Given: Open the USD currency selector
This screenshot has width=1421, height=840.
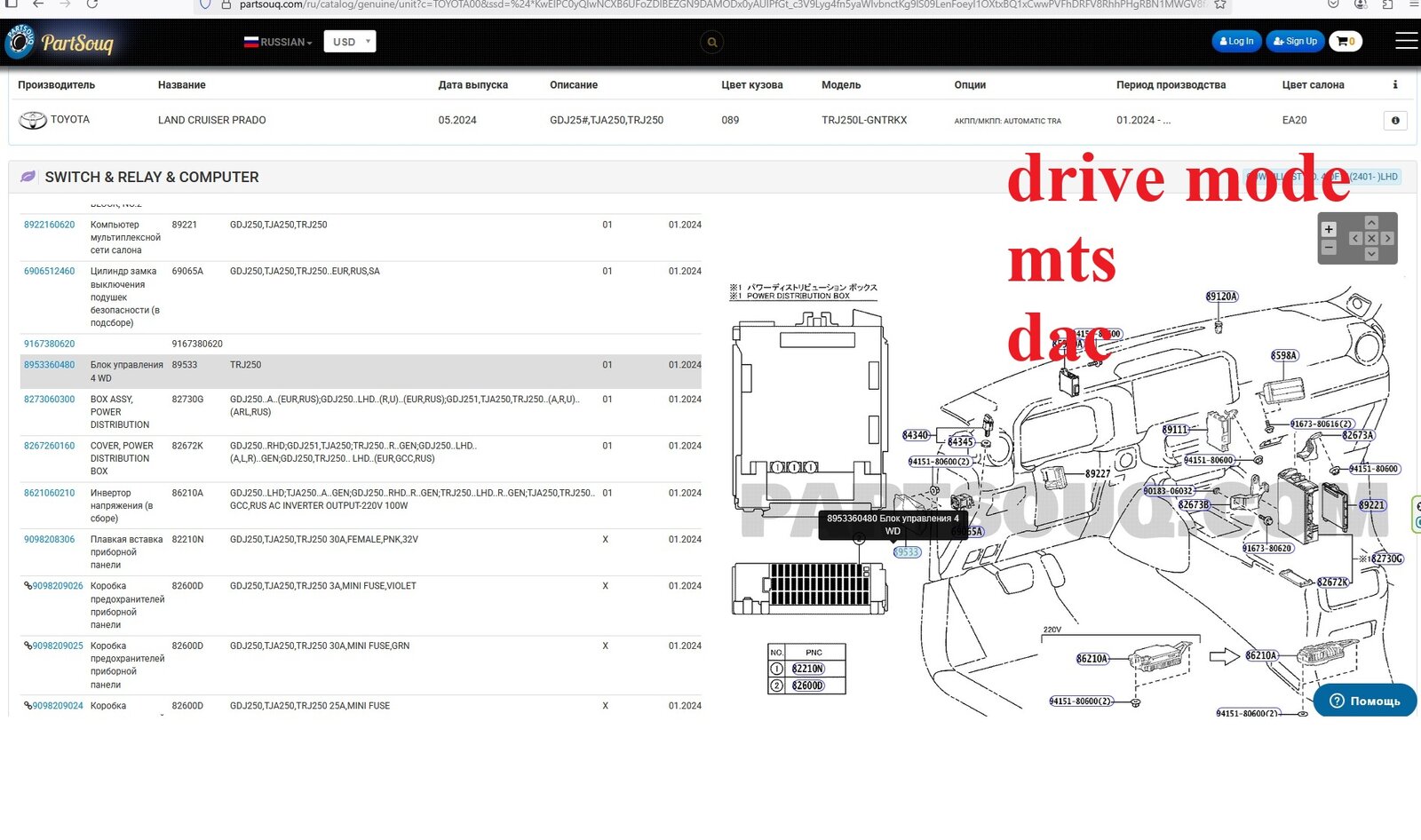Looking at the screenshot, I should tap(350, 42).
